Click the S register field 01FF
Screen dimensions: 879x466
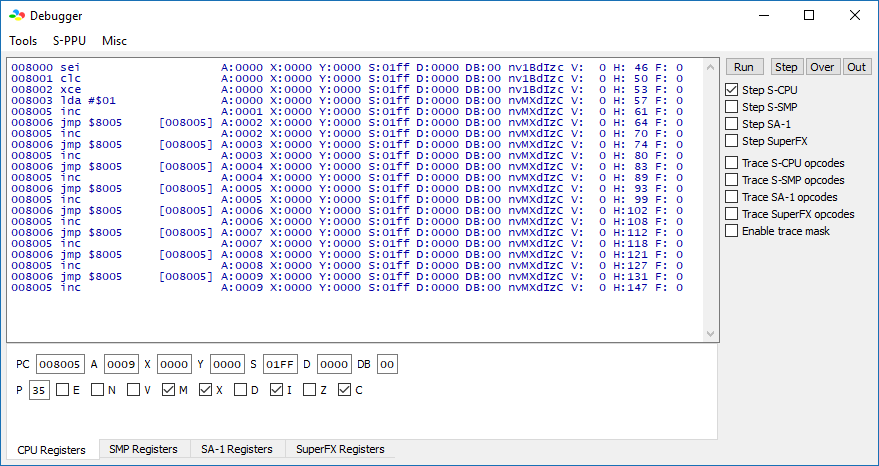click(280, 365)
